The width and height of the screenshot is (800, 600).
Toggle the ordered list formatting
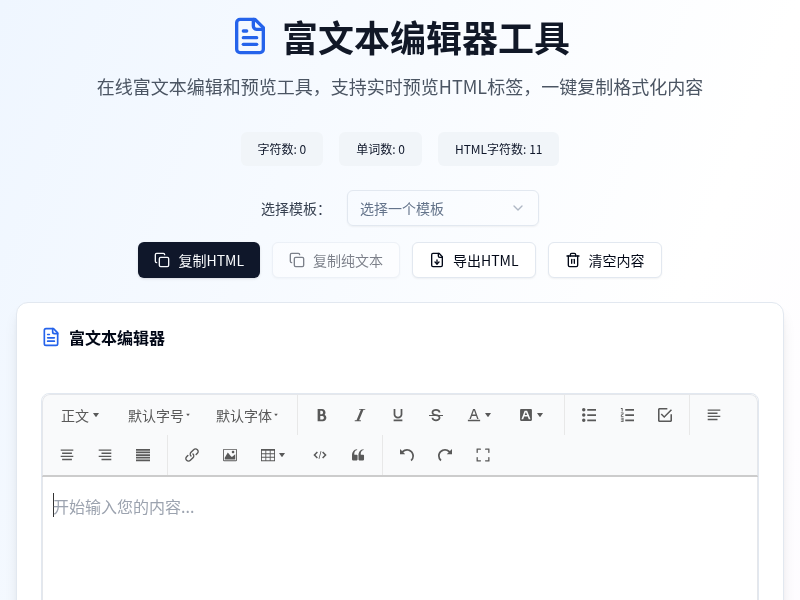click(627, 415)
